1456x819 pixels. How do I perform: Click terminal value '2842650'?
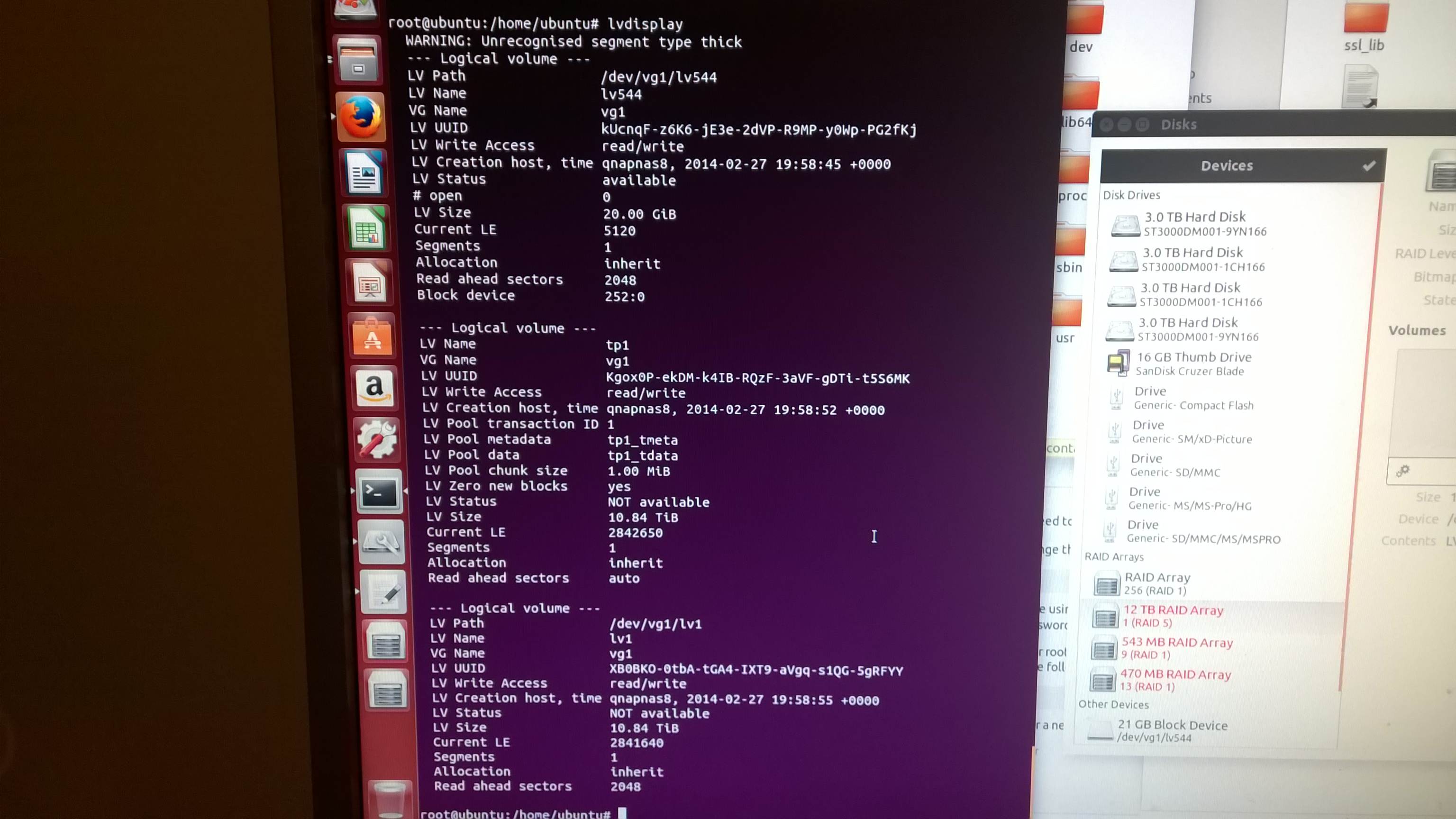(x=635, y=533)
